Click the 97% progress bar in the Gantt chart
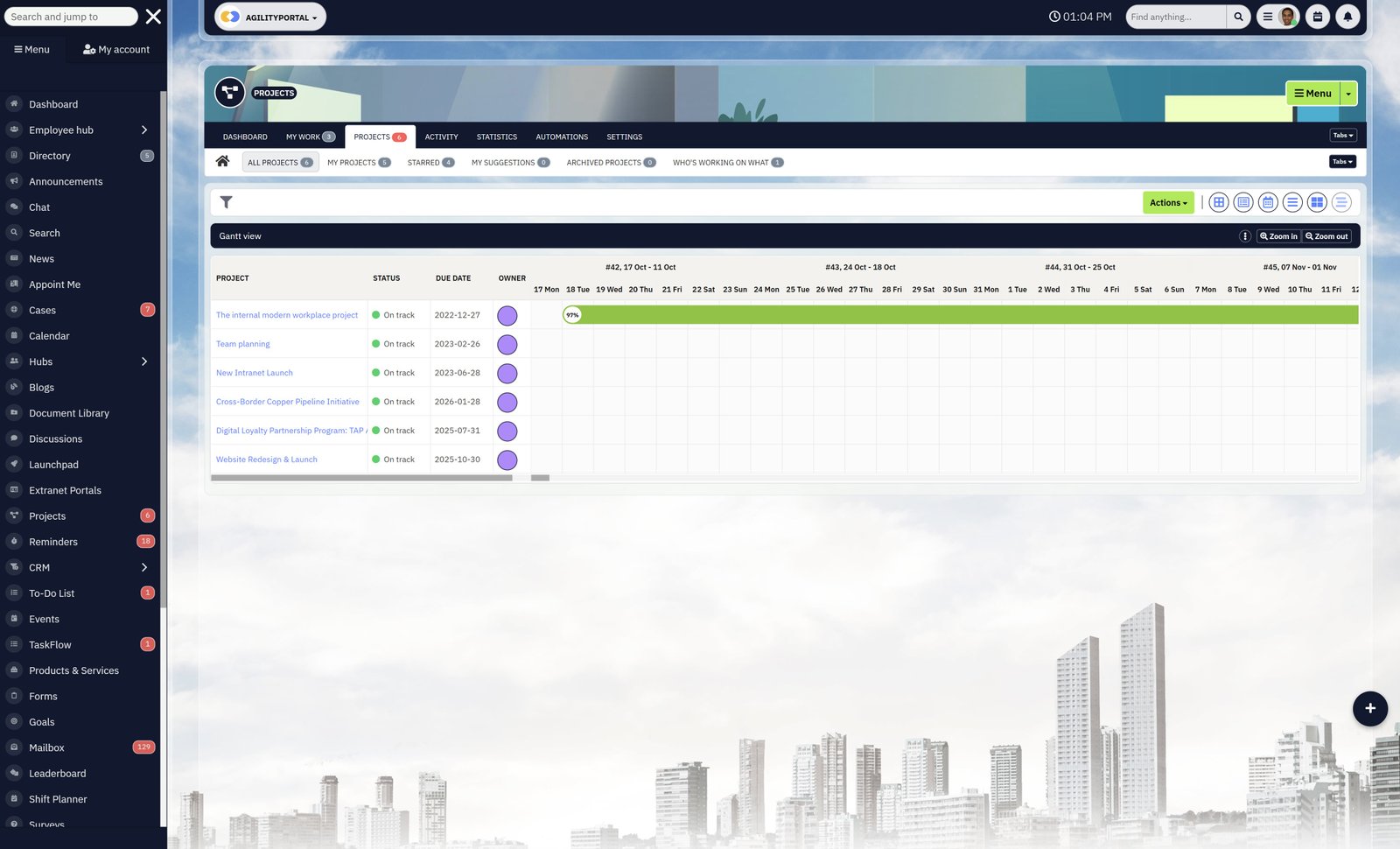The height and width of the screenshot is (849, 1400). coord(572,314)
